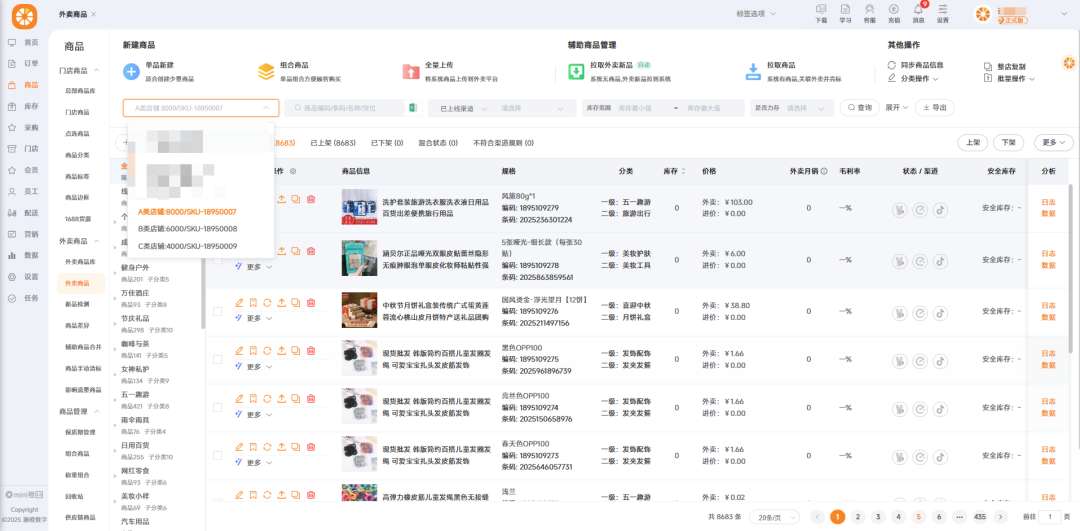Select the checkbox for the 春天色OPP100 row

pos(218,457)
